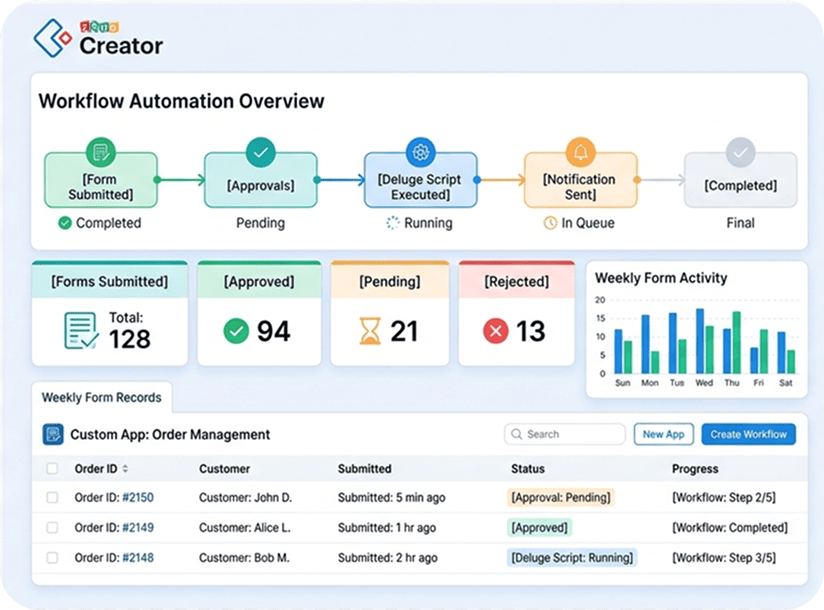Click the Create Workflow button

748,435
